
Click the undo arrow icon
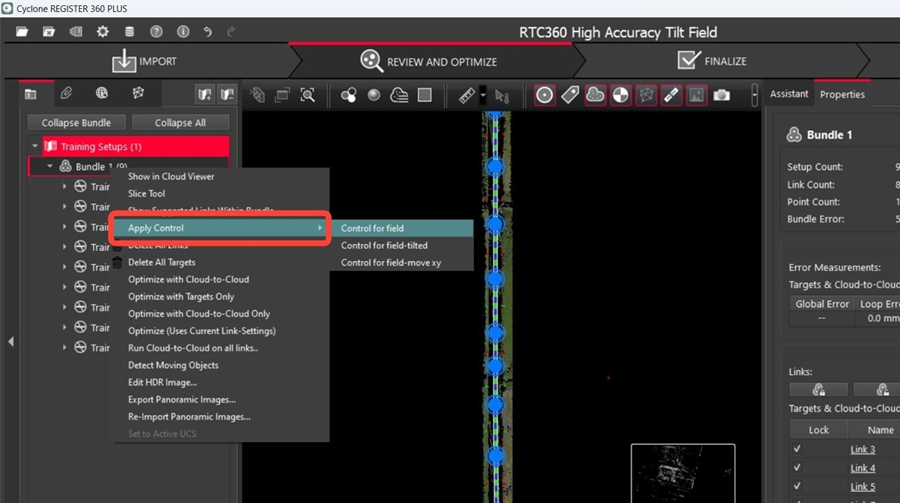click(x=207, y=32)
